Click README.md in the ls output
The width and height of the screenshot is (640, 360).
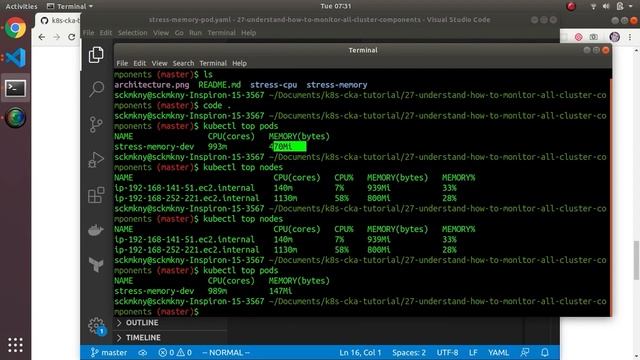220,85
